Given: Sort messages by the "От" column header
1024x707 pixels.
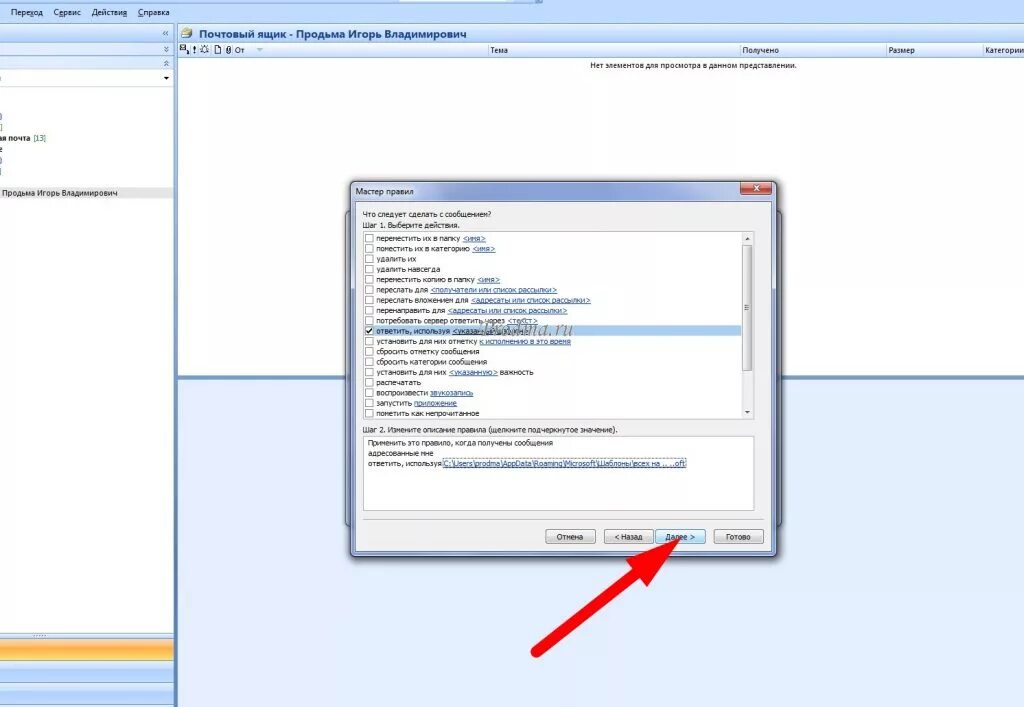Looking at the screenshot, I should 240,50.
